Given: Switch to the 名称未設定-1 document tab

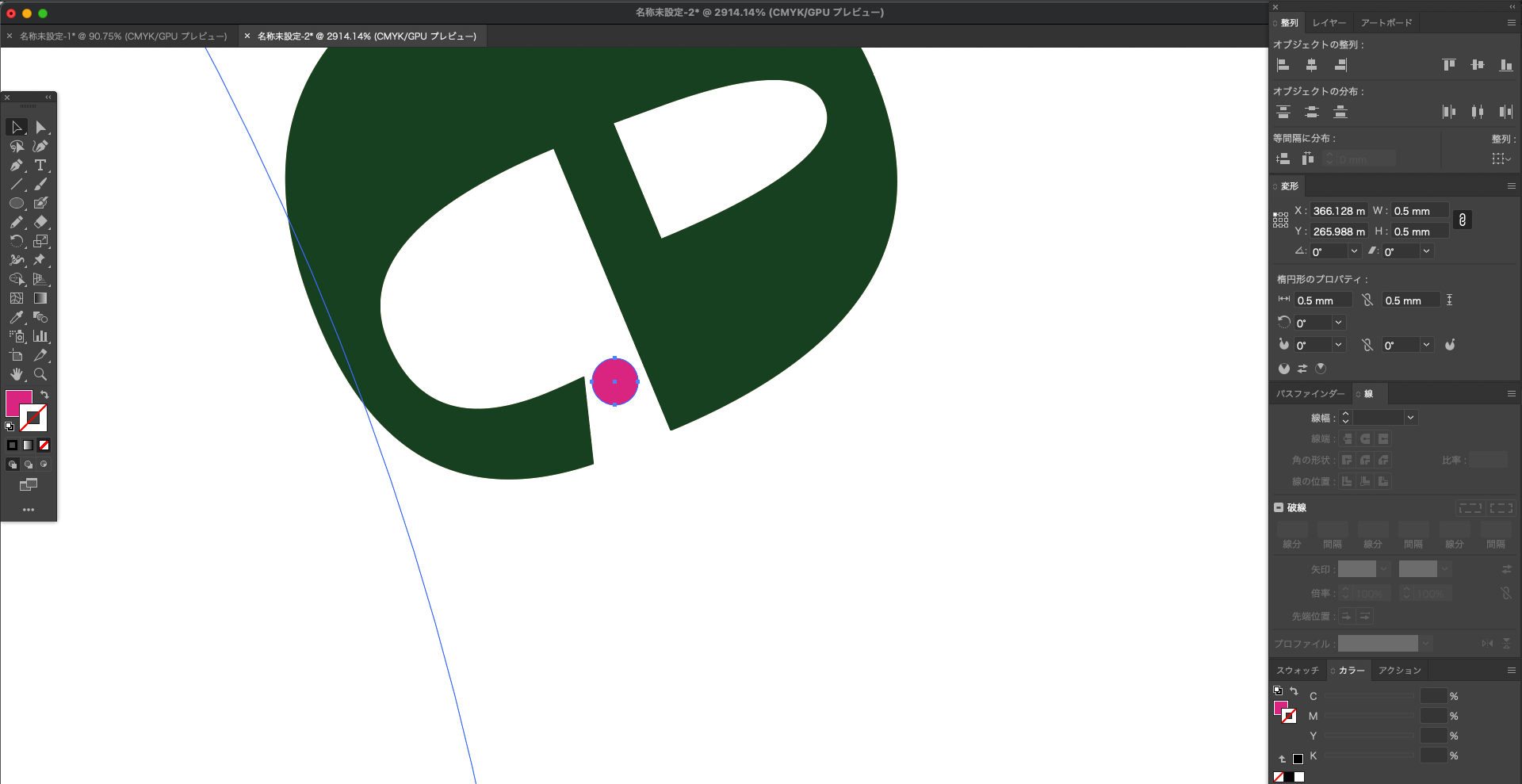Looking at the screenshot, I should coord(123,36).
